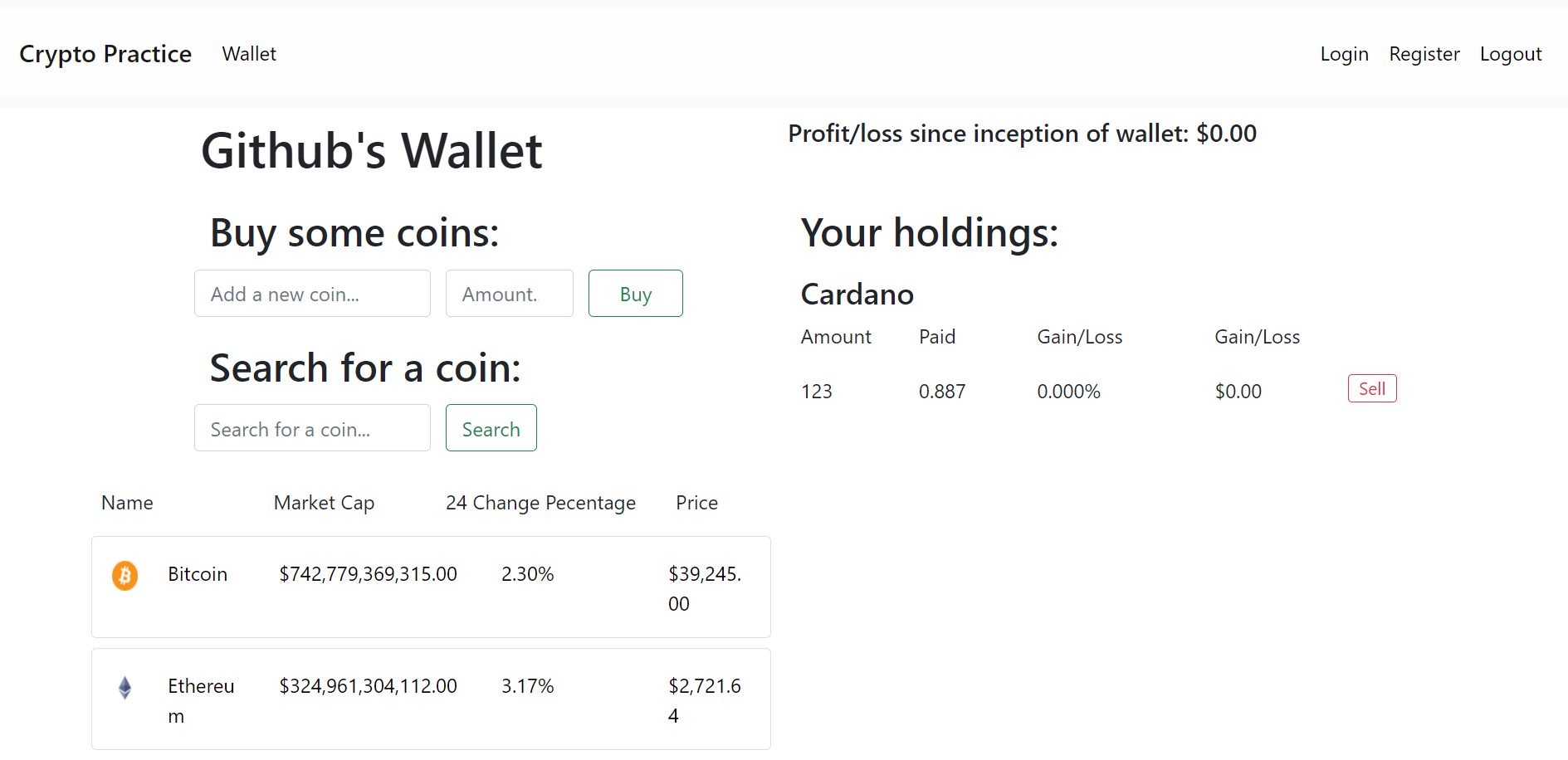The image size is (1568, 760).
Task: Click the Amount input field
Action: coord(509,293)
